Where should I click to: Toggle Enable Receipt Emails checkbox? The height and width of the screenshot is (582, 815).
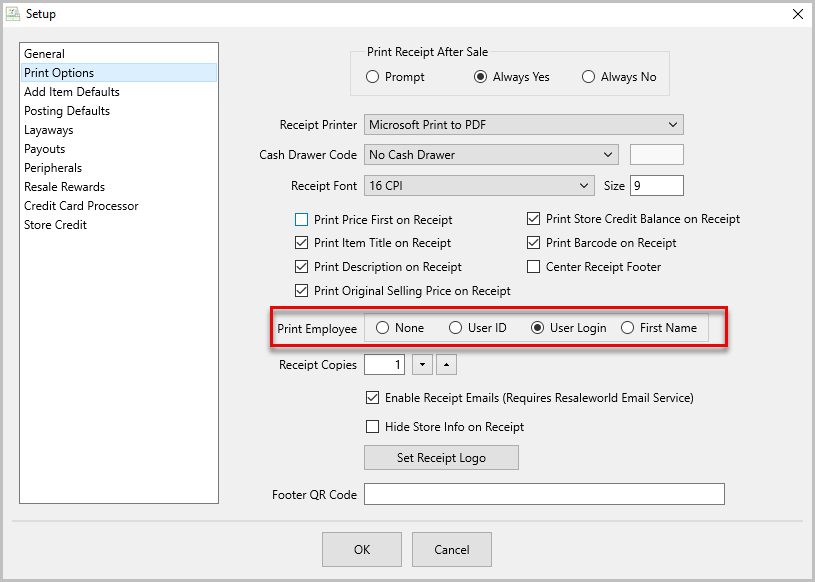[x=372, y=398]
